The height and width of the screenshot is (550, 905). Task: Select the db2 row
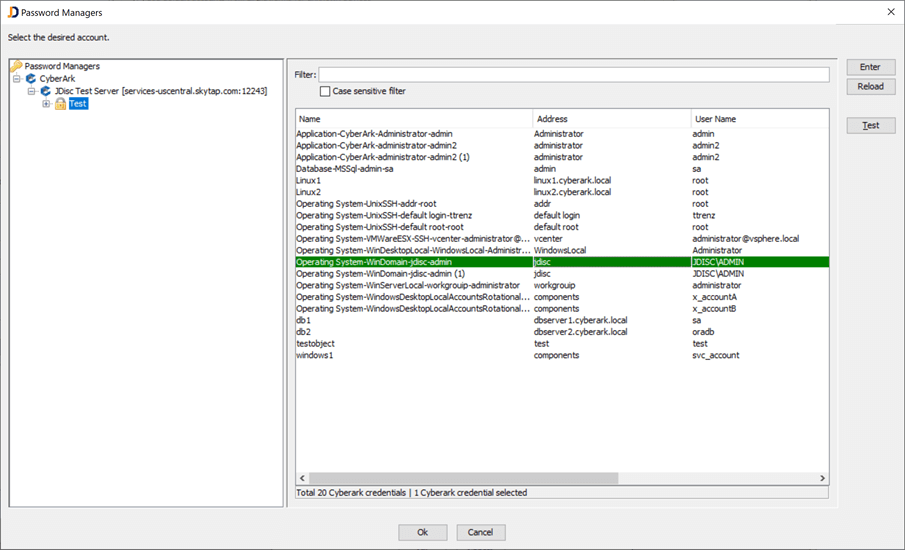coord(562,332)
